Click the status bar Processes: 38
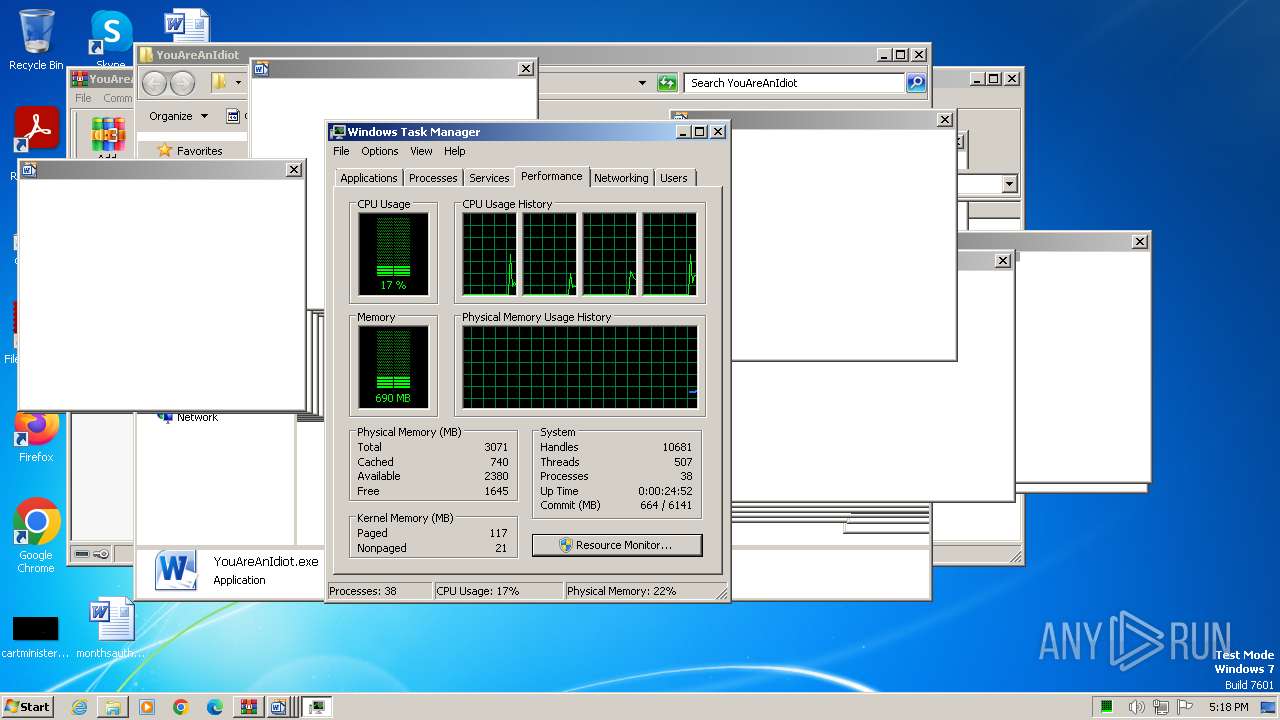1280x720 pixels. click(x=380, y=591)
